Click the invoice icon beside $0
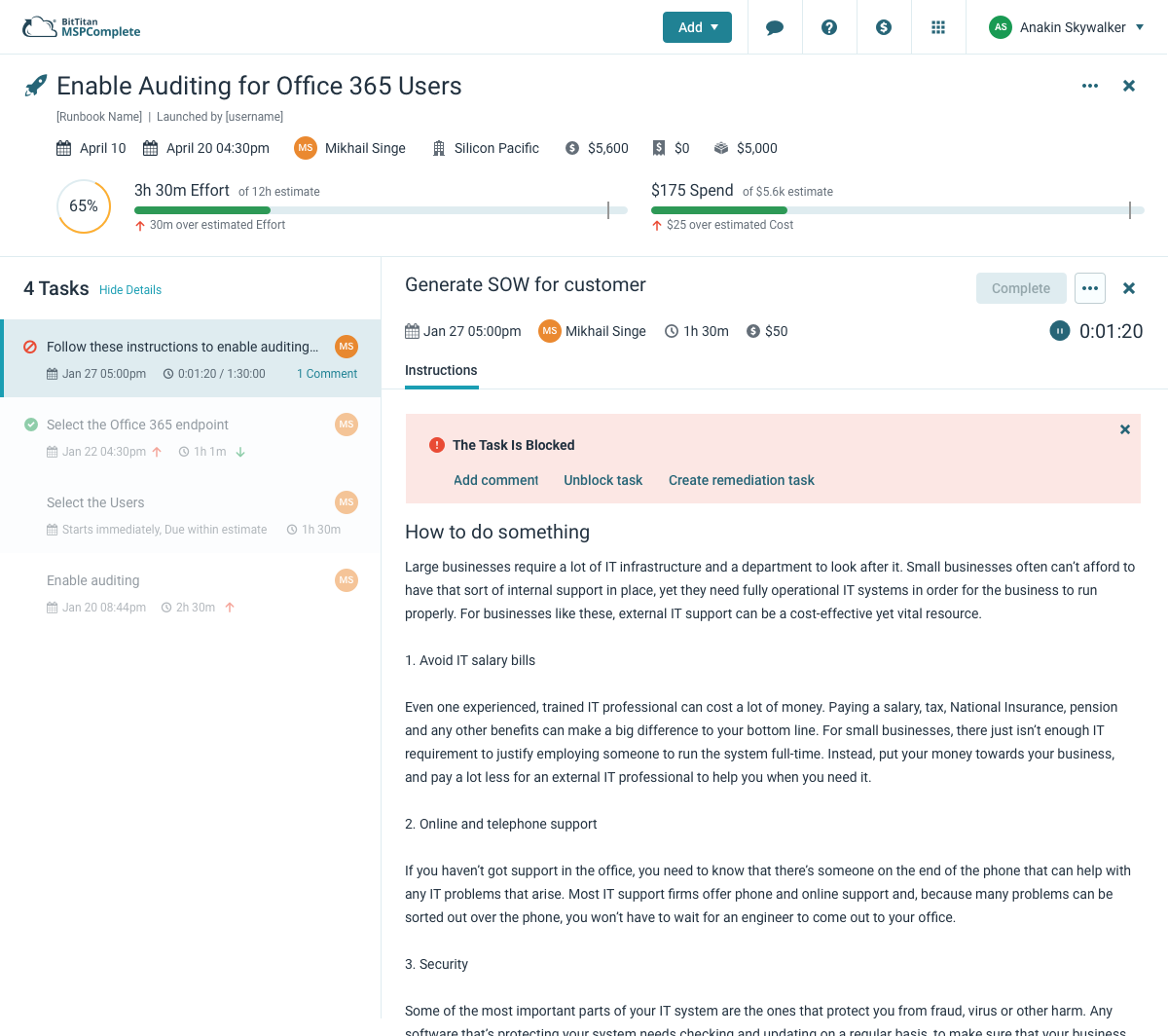Viewport: 1168px width, 1036px height. pyautogui.click(x=659, y=148)
